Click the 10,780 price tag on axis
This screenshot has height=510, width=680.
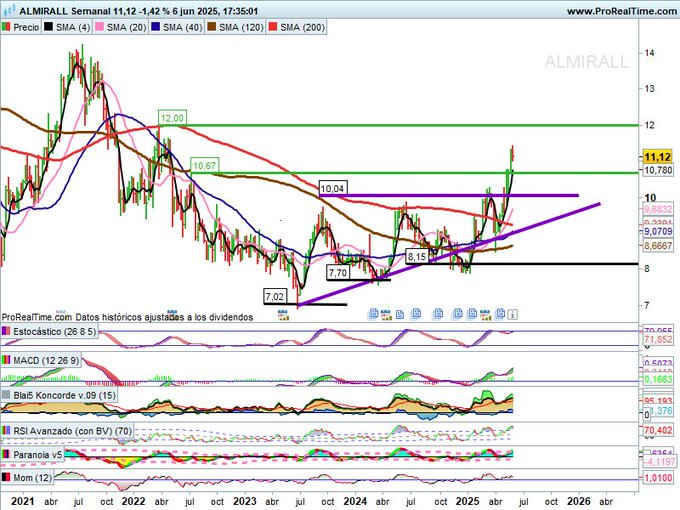coord(658,170)
